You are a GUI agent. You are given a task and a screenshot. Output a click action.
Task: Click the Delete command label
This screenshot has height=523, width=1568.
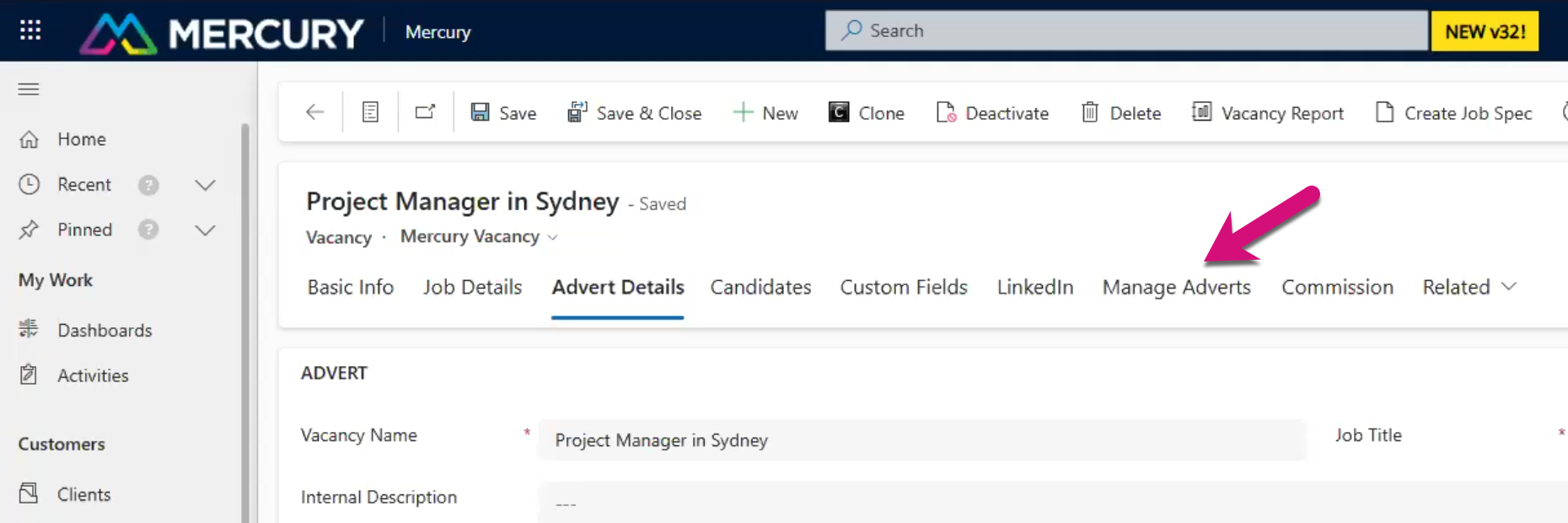(x=1136, y=113)
